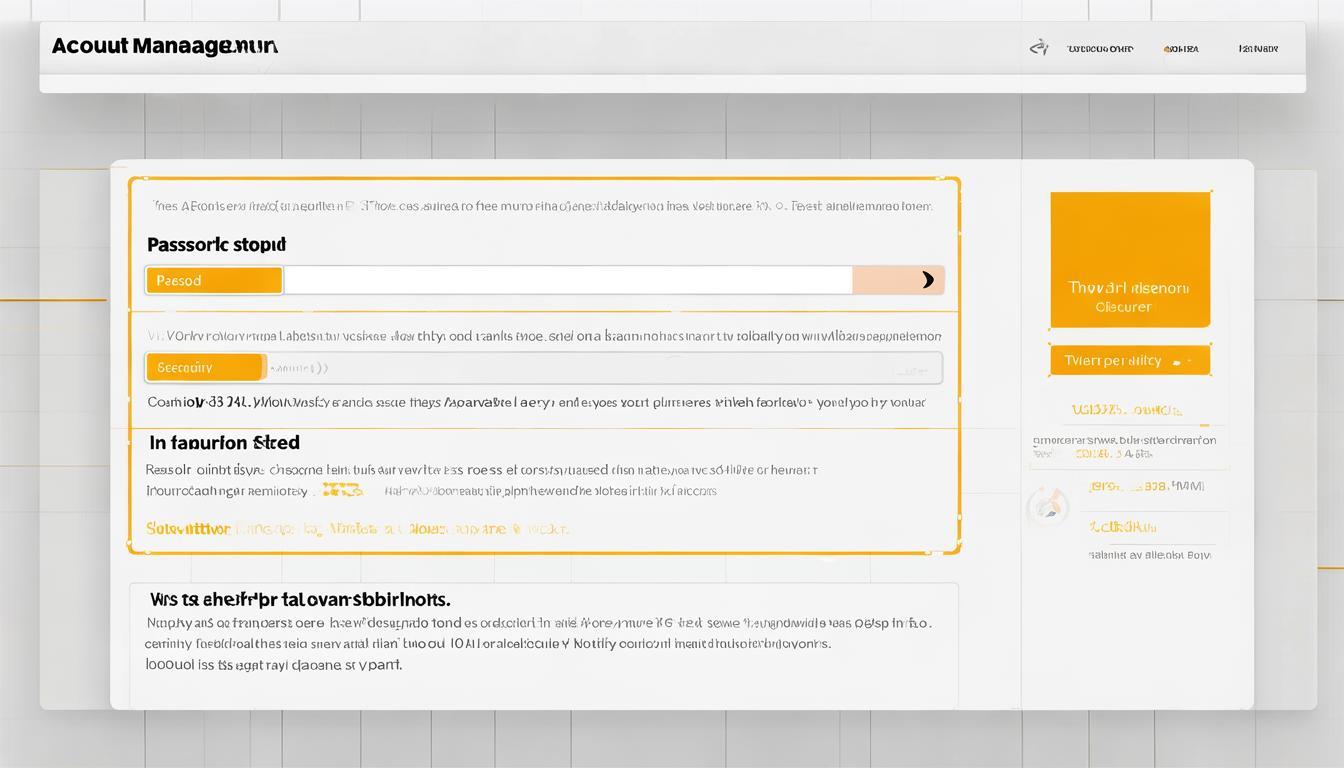The height and width of the screenshot is (768, 1344).
Task: Open the rightmost header navigation item
Action: [x=1258, y=48]
